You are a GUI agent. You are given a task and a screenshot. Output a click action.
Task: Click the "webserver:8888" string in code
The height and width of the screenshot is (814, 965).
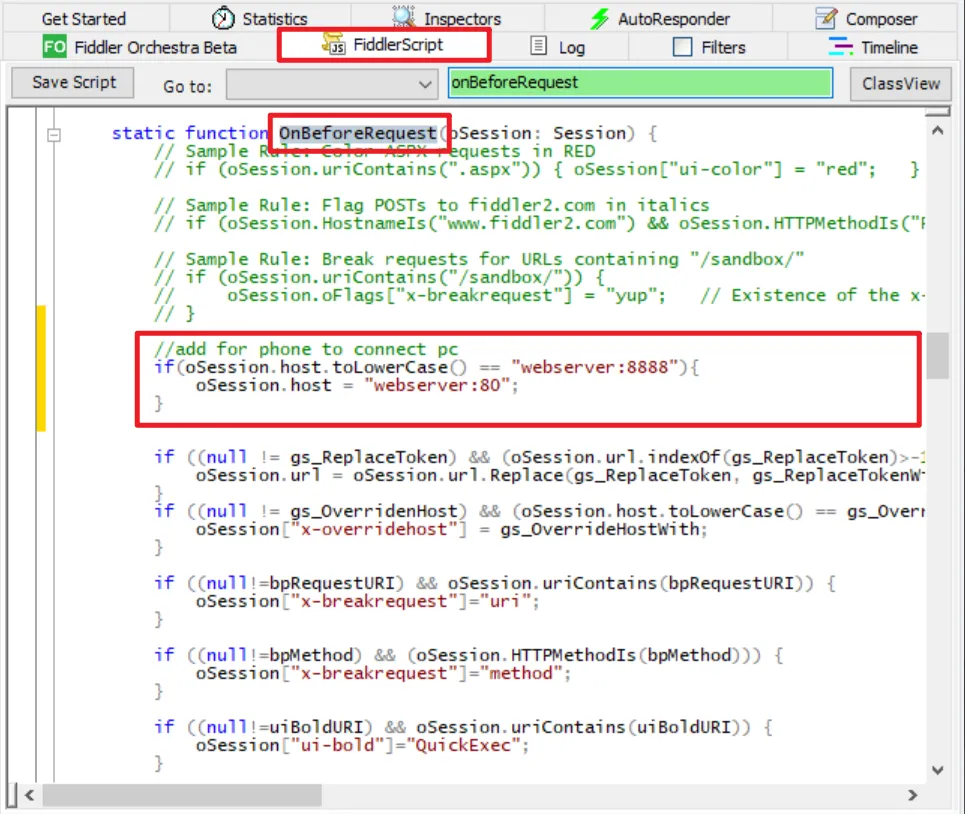pyautogui.click(x=595, y=367)
